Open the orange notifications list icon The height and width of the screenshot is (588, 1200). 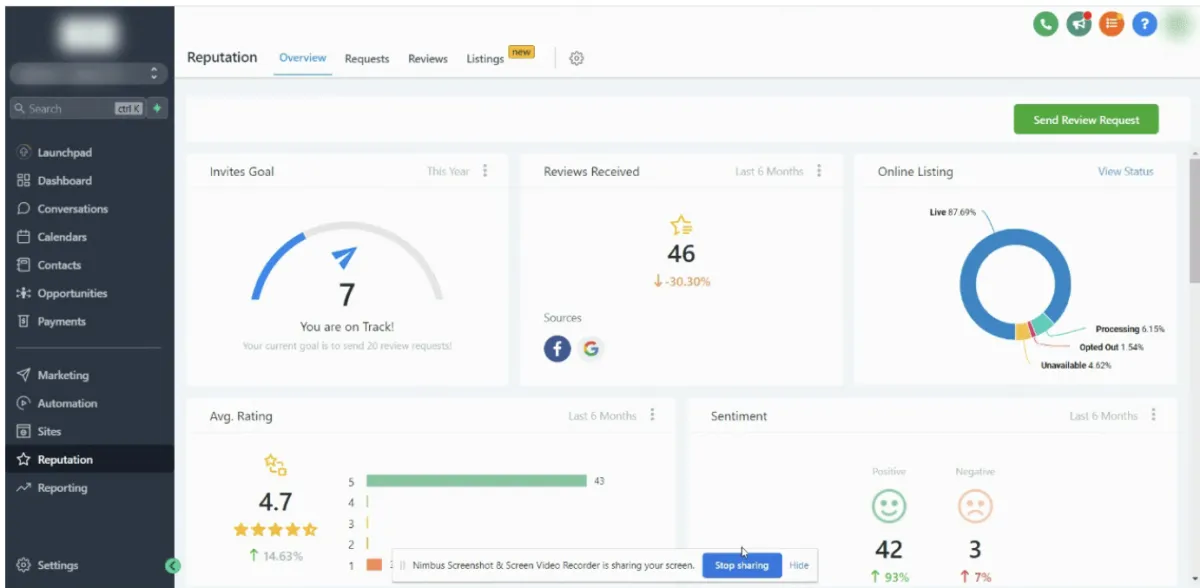coord(1111,24)
